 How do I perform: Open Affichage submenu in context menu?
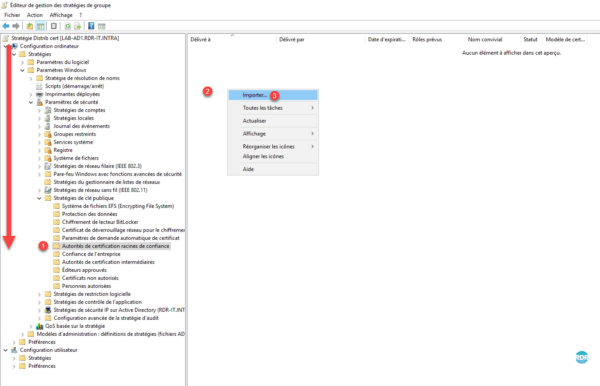point(273,134)
